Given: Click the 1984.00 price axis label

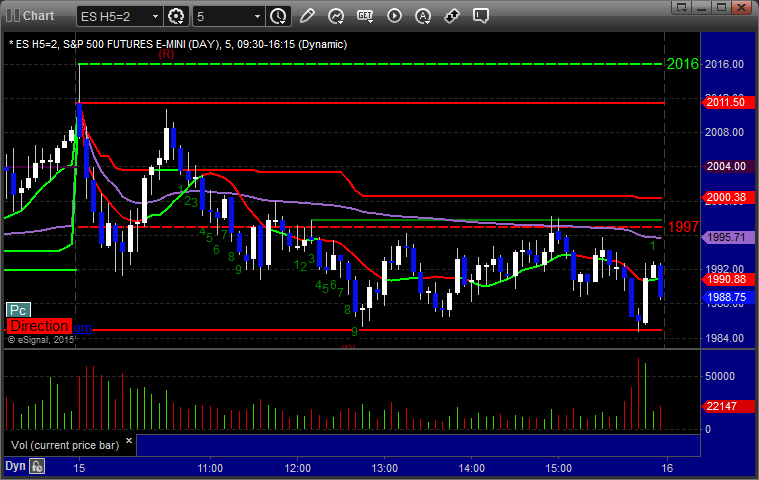Looking at the screenshot, I should coord(724,339).
